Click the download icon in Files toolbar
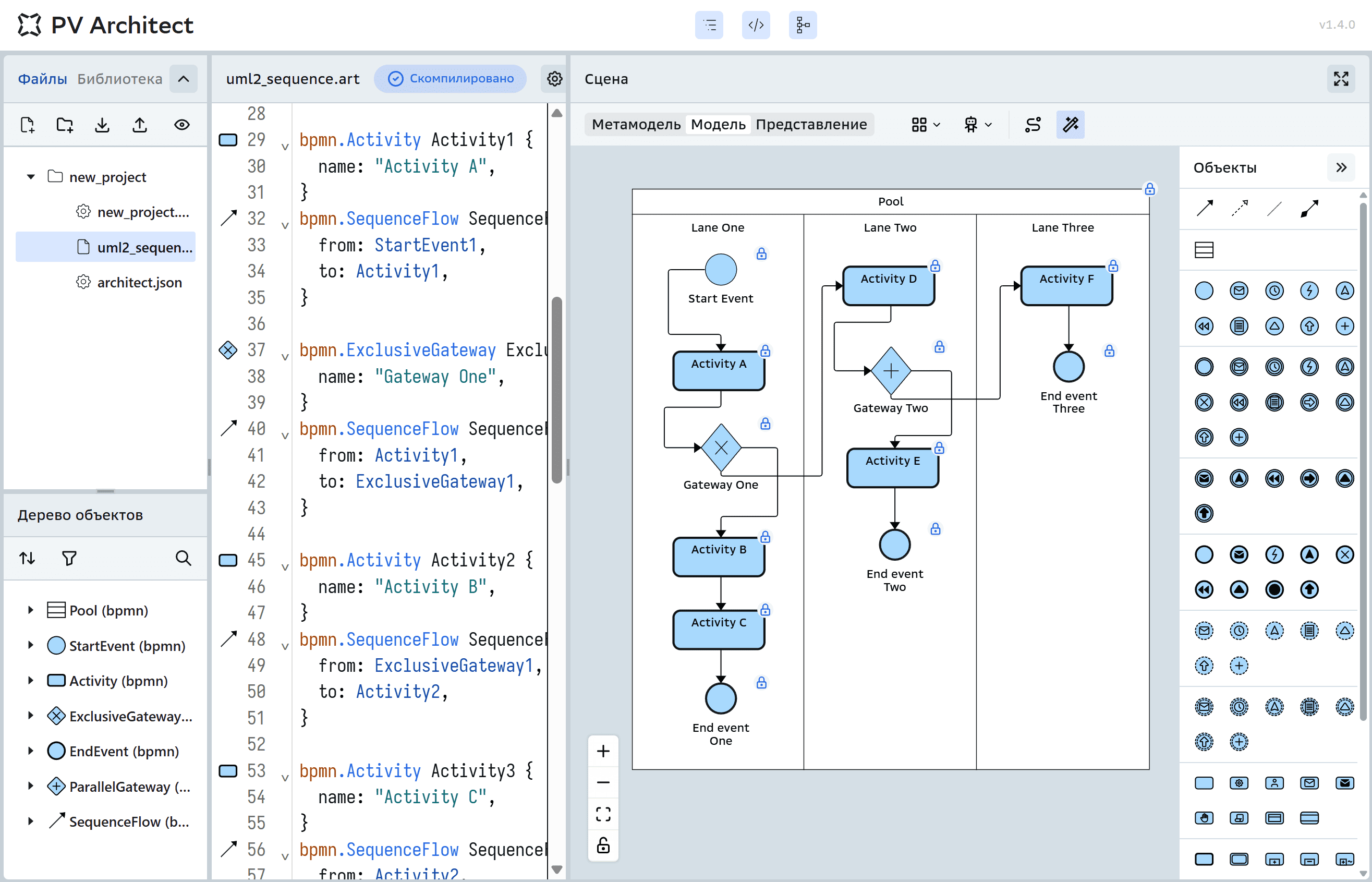1372x882 pixels. pyautogui.click(x=102, y=125)
